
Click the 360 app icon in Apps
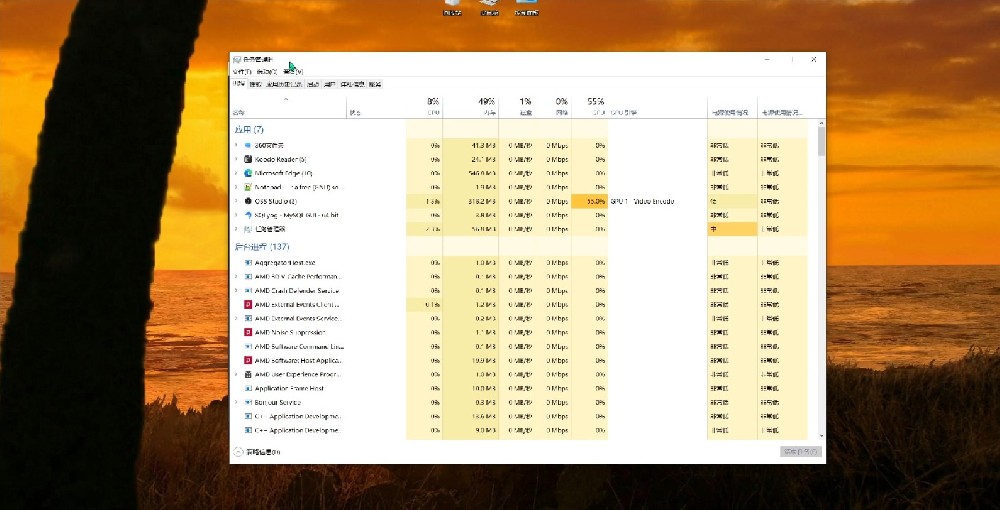(x=248, y=145)
